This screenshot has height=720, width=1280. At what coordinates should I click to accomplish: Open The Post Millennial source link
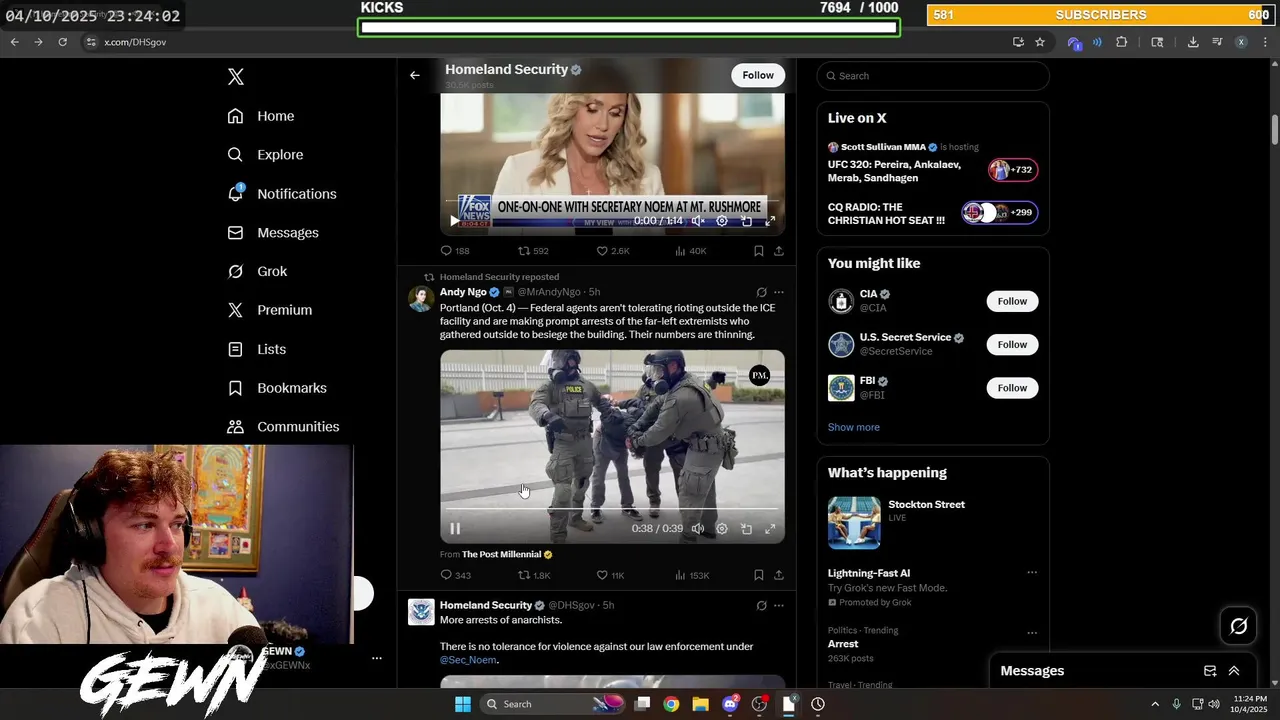coord(507,554)
